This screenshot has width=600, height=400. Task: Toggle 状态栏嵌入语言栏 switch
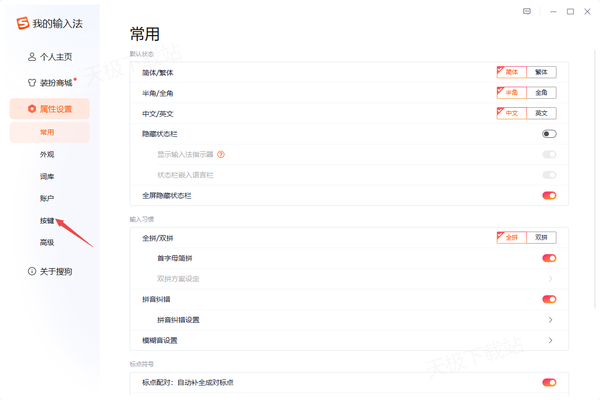(x=549, y=175)
